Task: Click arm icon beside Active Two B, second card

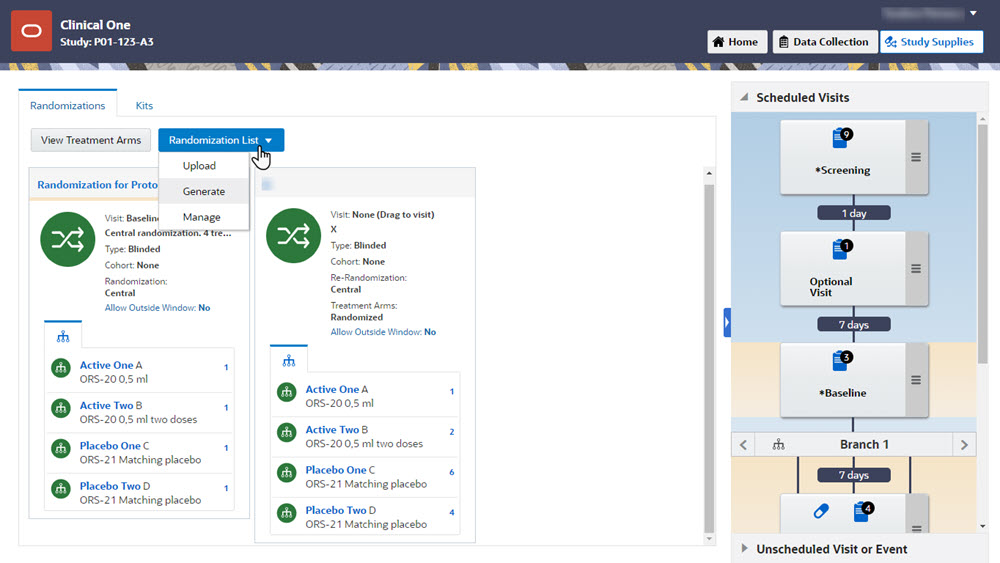Action: click(287, 432)
